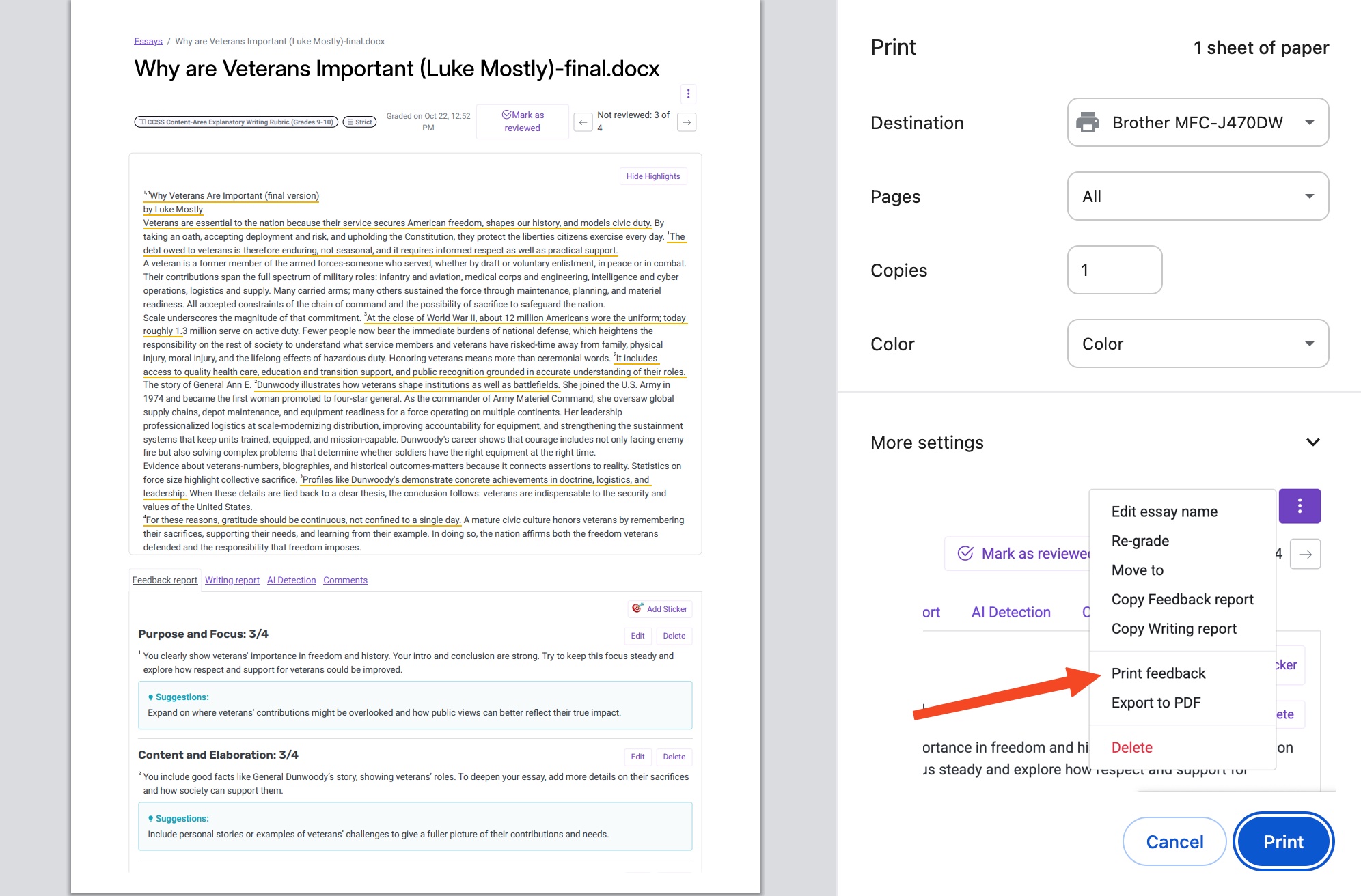The image size is (1361, 896).
Task: Click the Add Sticker icon button
Action: point(659,609)
